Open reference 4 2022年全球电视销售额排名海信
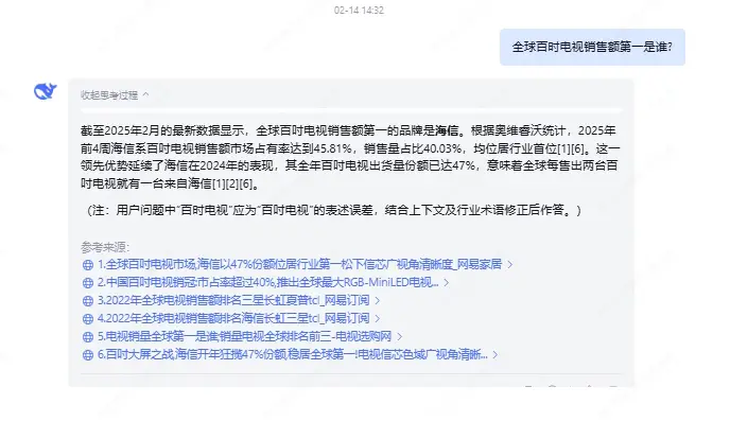 [233, 319]
